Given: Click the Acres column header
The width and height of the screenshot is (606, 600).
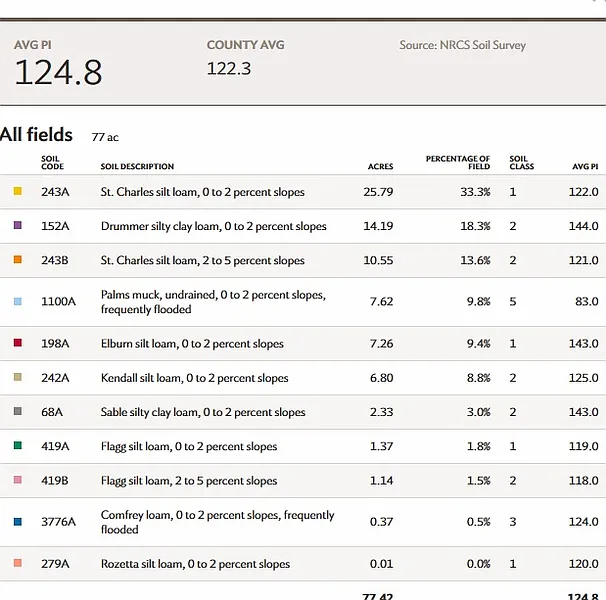Looking at the screenshot, I should click(380, 166).
